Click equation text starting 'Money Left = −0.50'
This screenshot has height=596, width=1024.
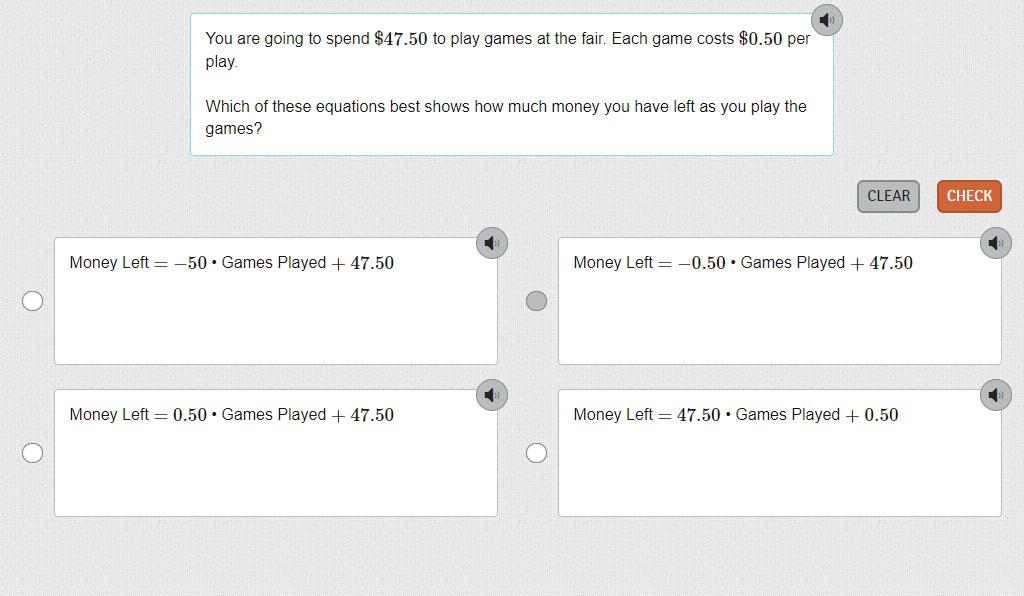click(x=742, y=263)
